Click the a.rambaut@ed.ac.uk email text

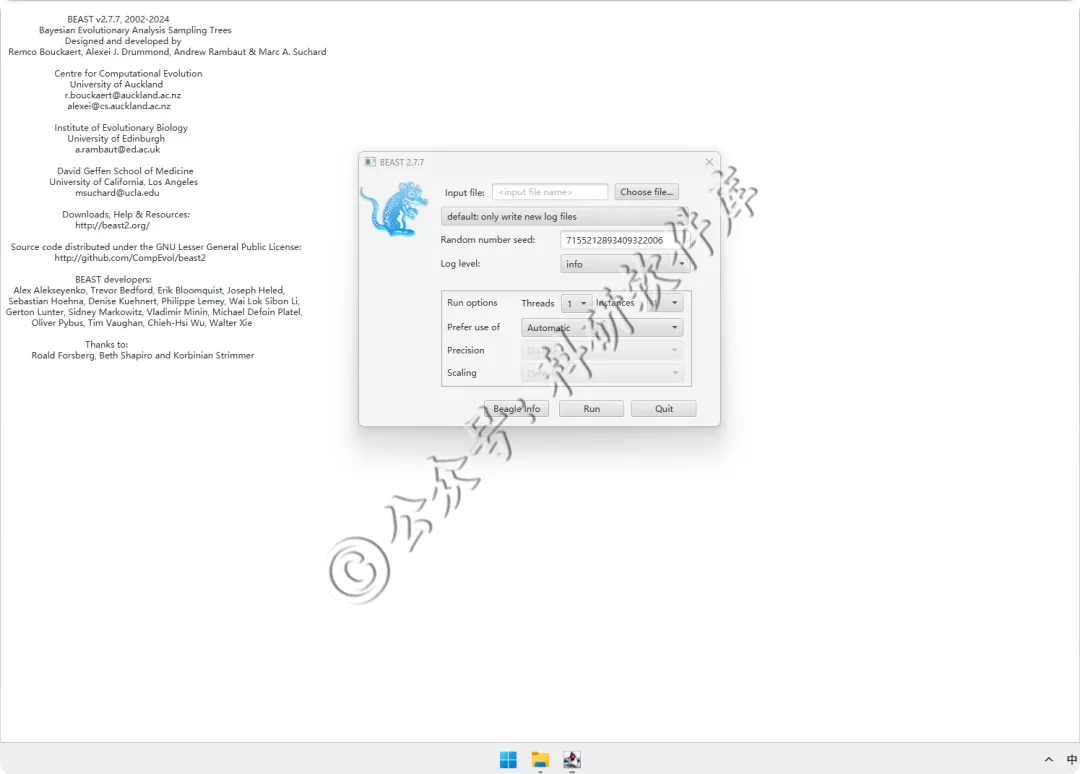(x=117, y=149)
